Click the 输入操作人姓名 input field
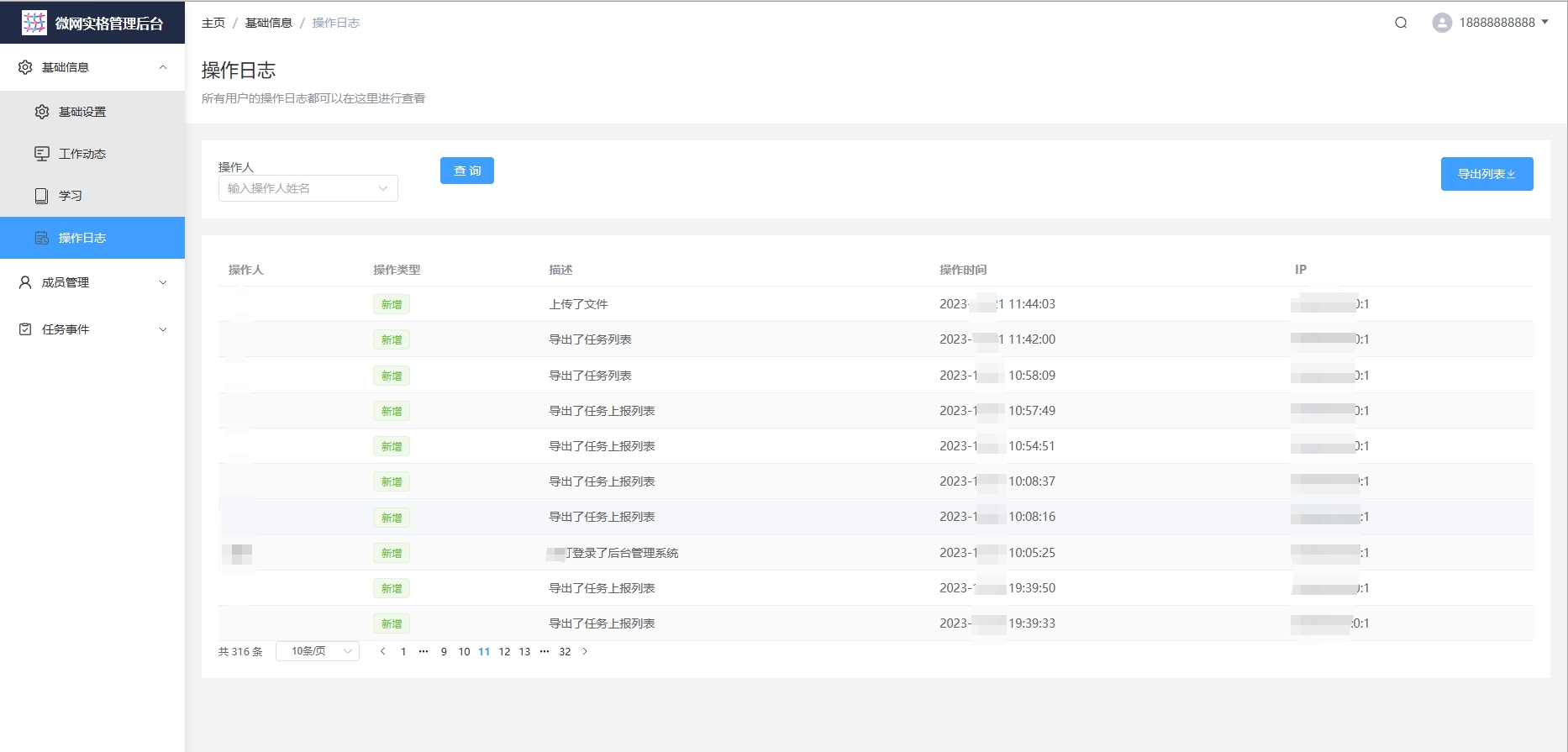Image resolution: width=1568 pixels, height=752 pixels. (x=301, y=188)
